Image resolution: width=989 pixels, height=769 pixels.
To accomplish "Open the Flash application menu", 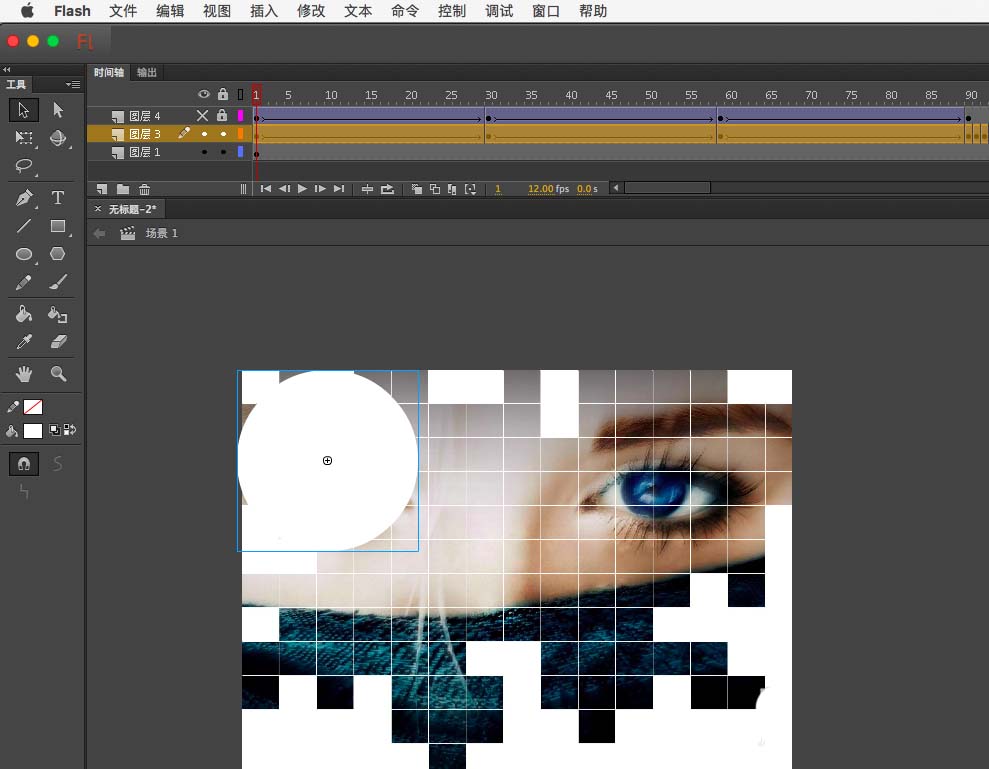I will click(x=72, y=11).
